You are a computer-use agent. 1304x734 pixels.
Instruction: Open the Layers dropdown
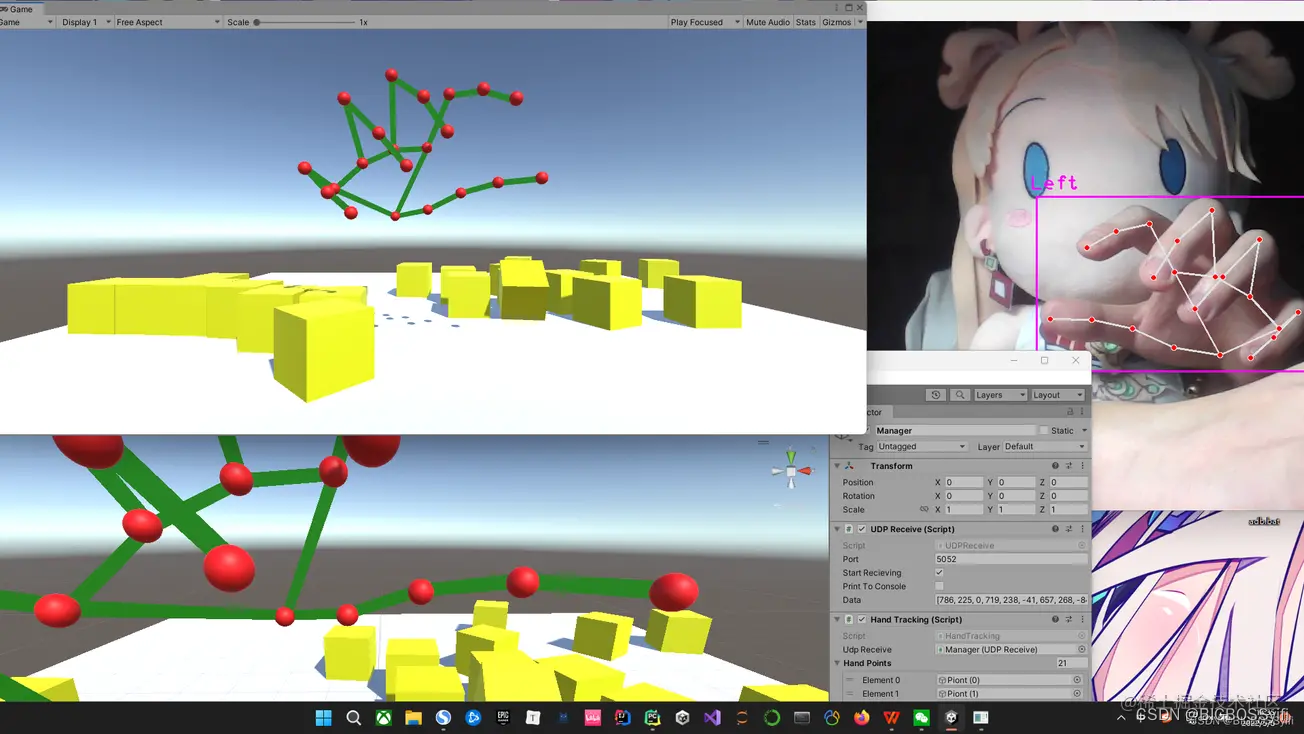tap(1000, 395)
